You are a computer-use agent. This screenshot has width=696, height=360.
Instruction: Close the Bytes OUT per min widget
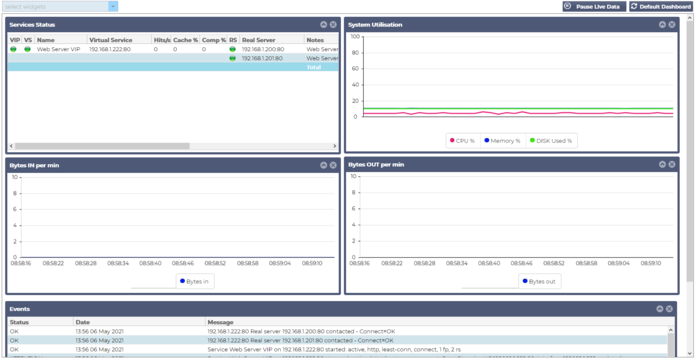[x=672, y=164]
